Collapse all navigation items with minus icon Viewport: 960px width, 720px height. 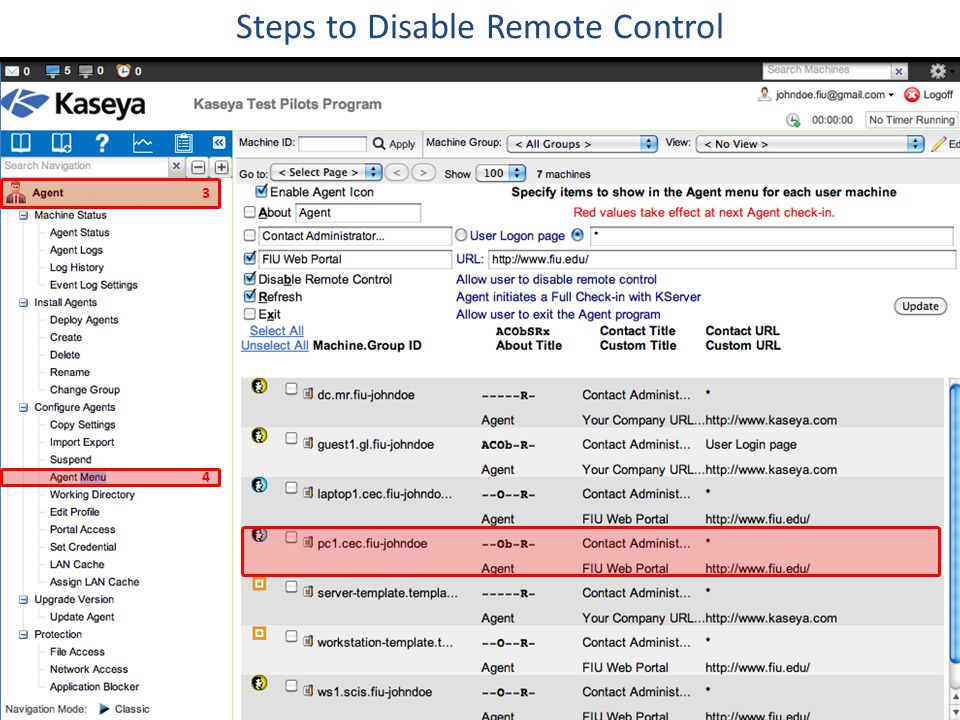tap(198, 167)
